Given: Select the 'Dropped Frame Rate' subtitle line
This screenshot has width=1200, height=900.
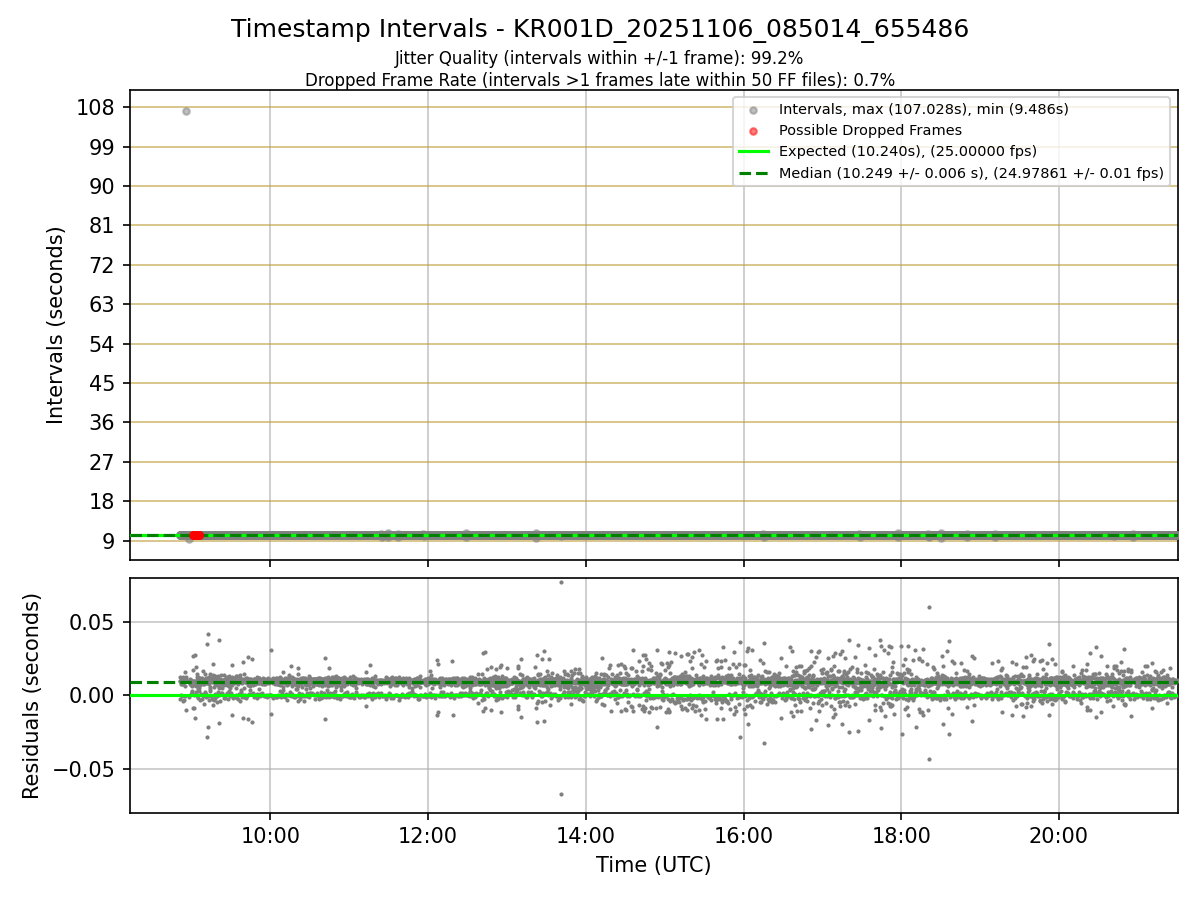Looking at the screenshot, I should (600, 79).
